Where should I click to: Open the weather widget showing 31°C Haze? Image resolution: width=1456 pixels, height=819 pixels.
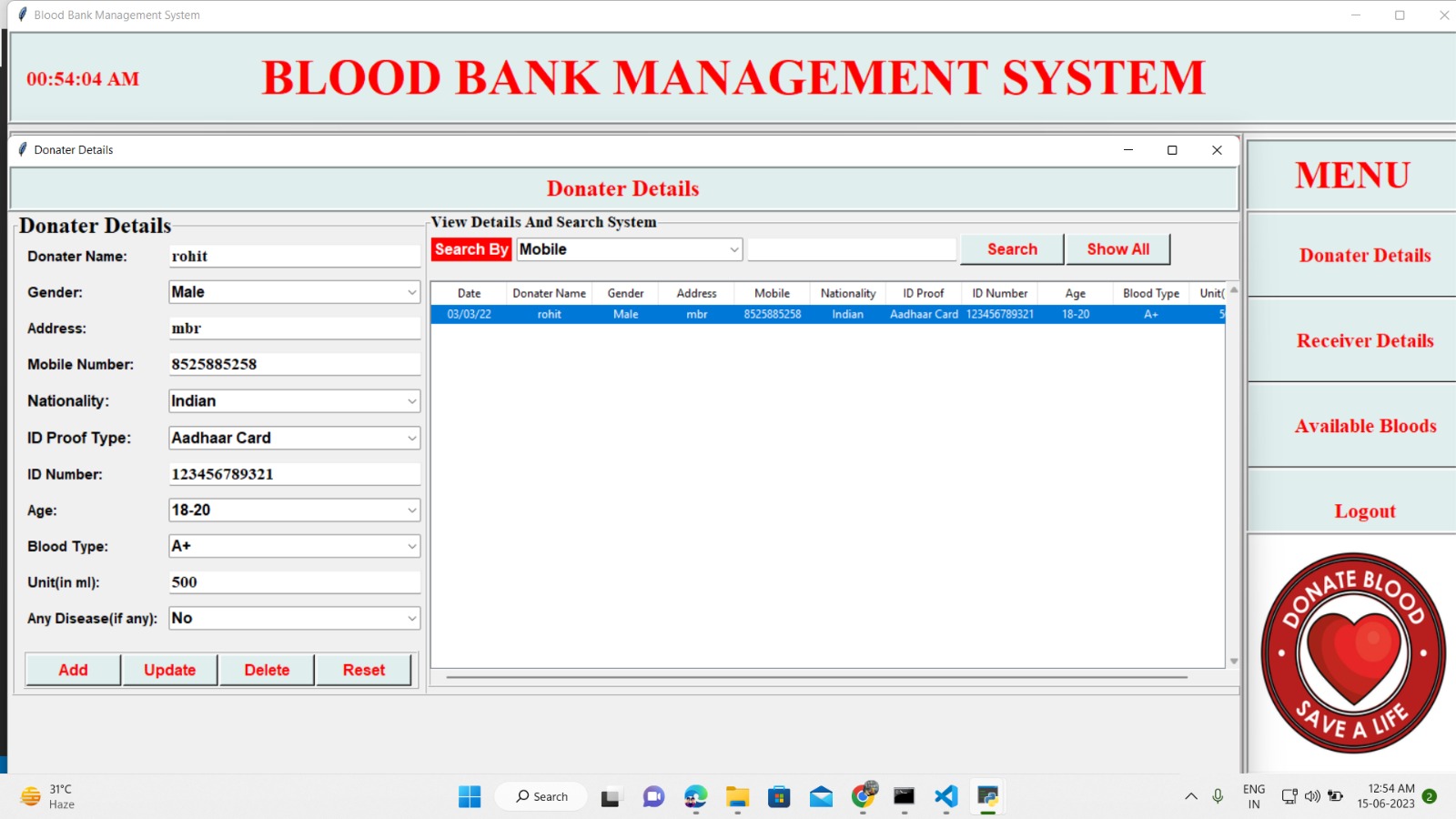coord(48,796)
